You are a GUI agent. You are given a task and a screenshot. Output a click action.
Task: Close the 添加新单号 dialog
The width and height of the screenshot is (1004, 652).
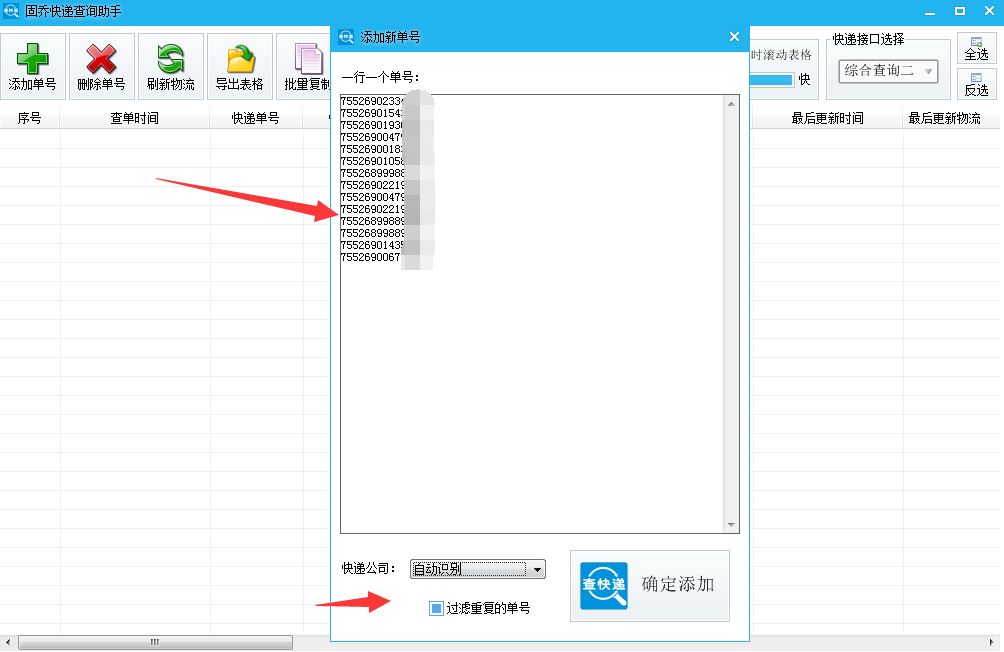734,37
